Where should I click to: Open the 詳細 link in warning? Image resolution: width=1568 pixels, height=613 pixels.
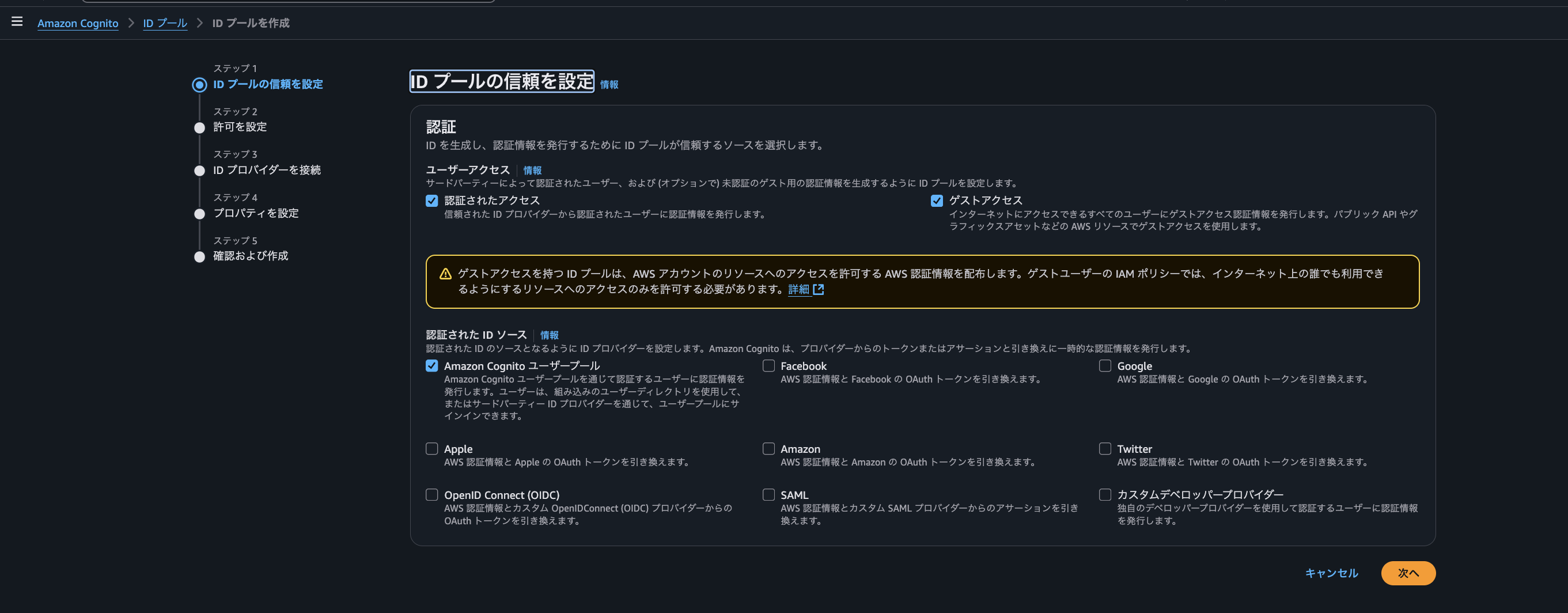pyautogui.click(x=798, y=290)
